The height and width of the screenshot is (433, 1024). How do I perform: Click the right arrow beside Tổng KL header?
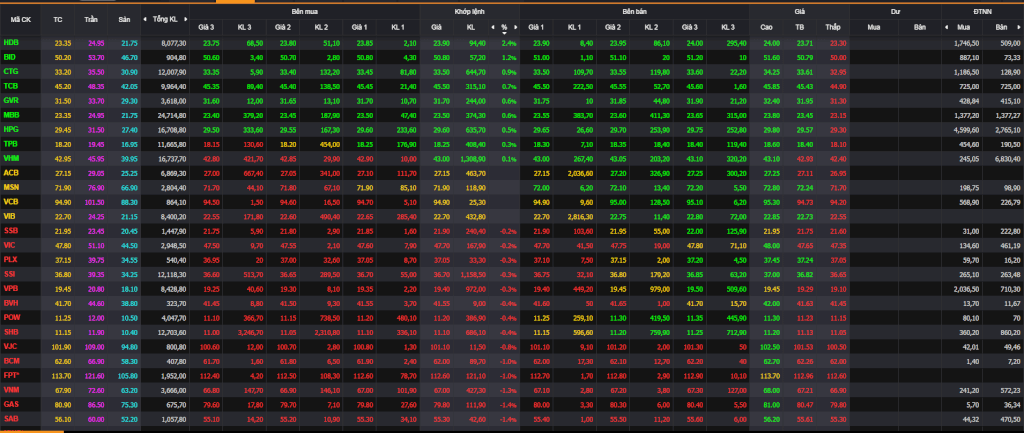[x=185, y=19]
